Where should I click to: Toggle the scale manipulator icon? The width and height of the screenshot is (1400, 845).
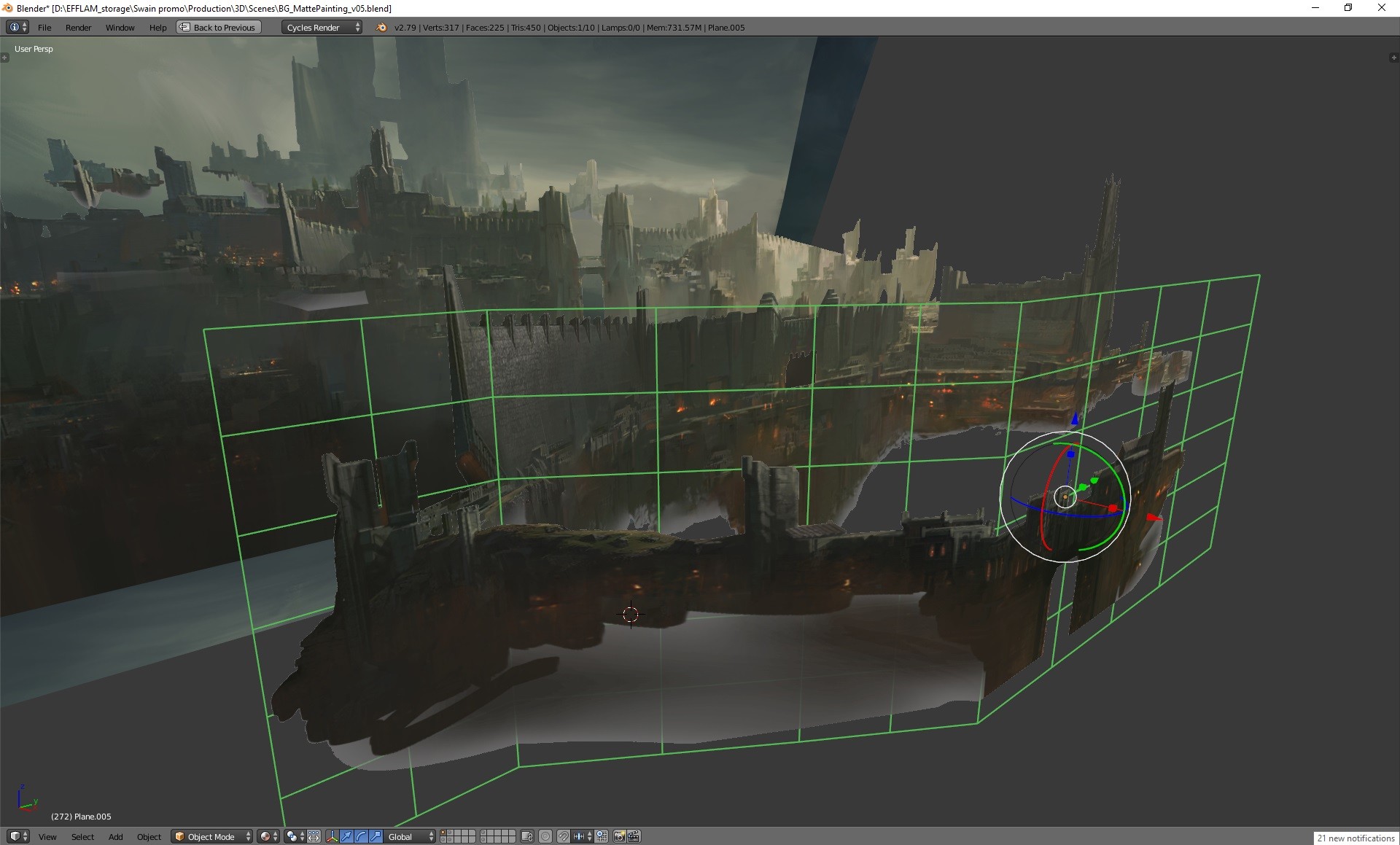(x=376, y=836)
